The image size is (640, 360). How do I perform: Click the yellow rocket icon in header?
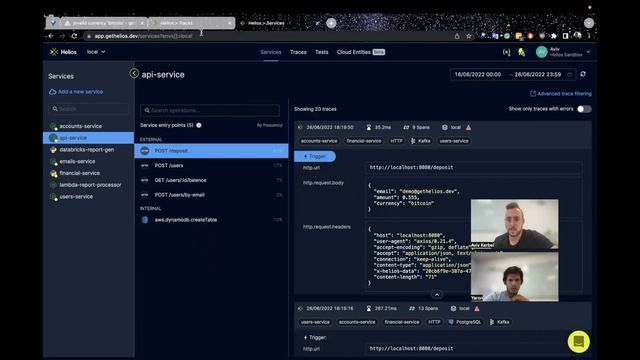tap(521, 52)
